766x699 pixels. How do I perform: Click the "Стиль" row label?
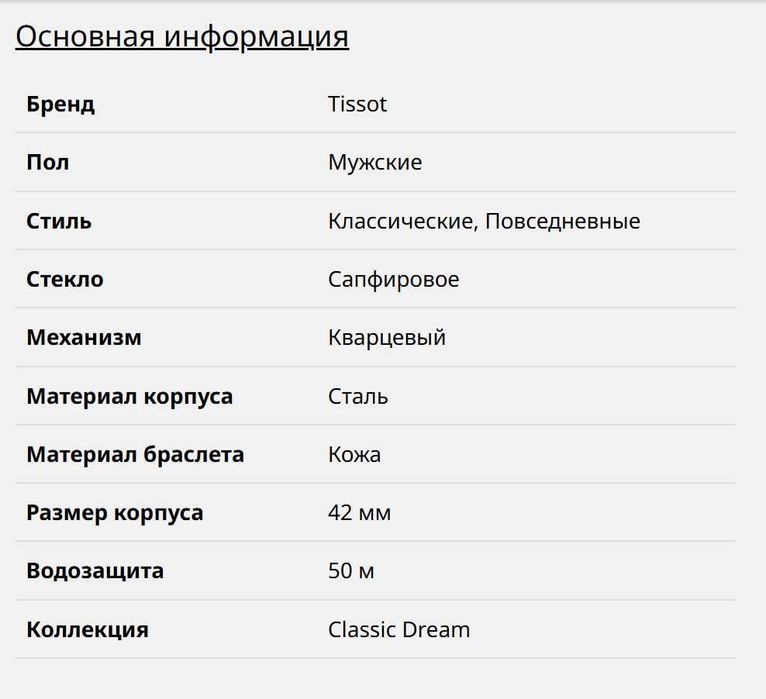tap(59, 221)
